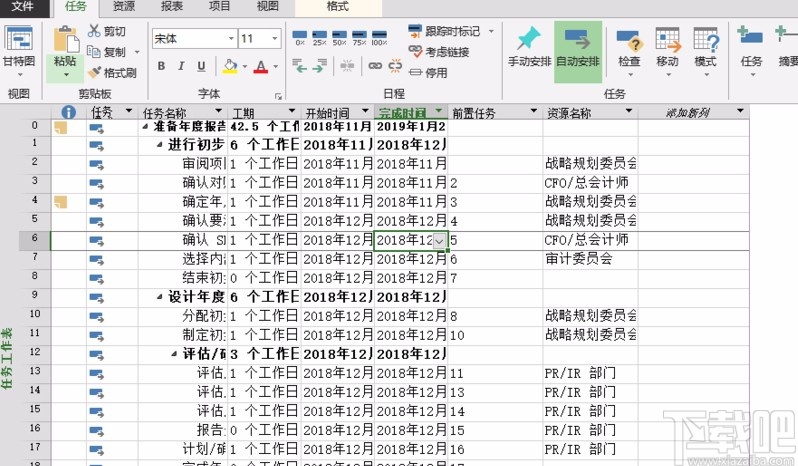The image size is (798, 466).
Task: Click the Paste (粘贴) clipboard icon
Action: [x=65, y=41]
